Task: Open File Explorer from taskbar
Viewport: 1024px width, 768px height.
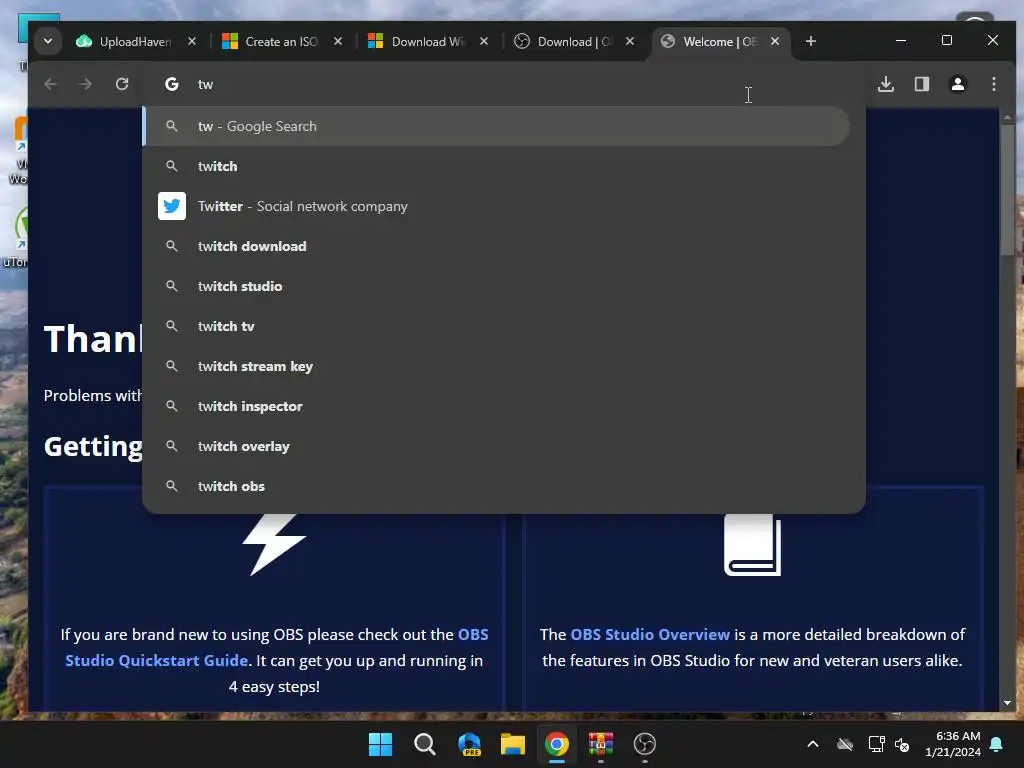Action: 513,744
